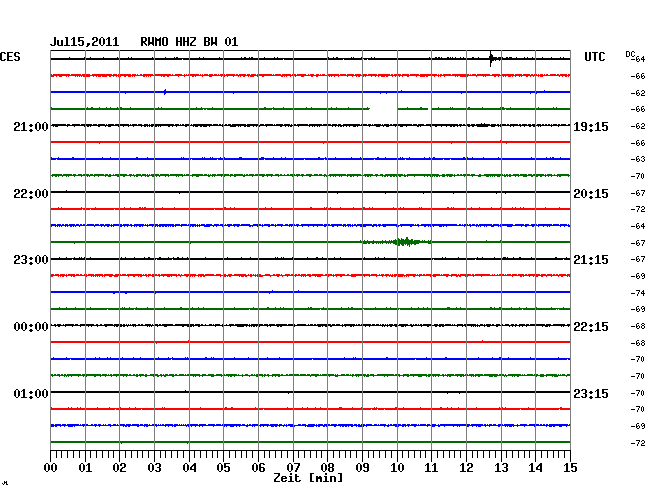Viewport: 650px width, 494px height.
Task: Click minute label 10 on the time axis
Action: pyautogui.click(x=397, y=468)
